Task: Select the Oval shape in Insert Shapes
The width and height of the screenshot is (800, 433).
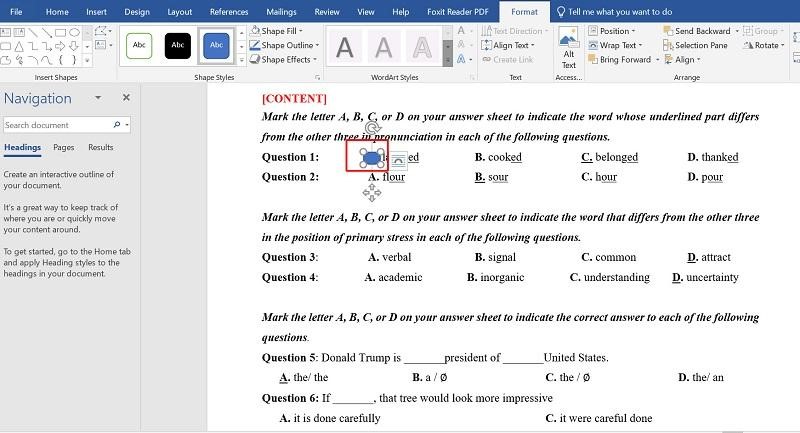Action: [x=74, y=32]
